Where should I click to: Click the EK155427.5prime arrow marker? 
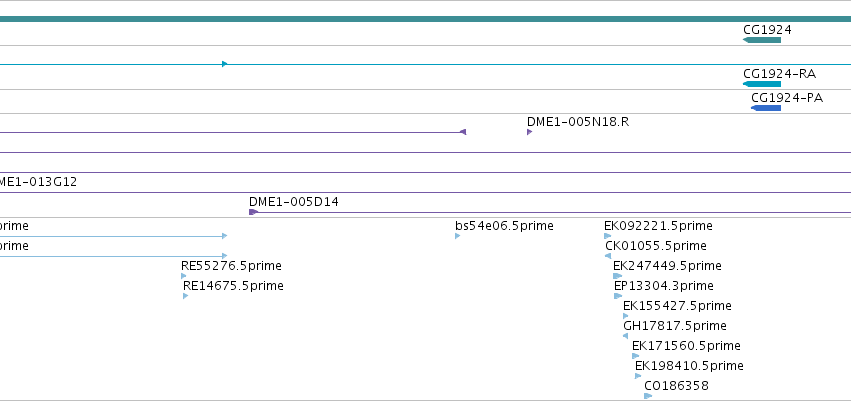tap(626, 316)
